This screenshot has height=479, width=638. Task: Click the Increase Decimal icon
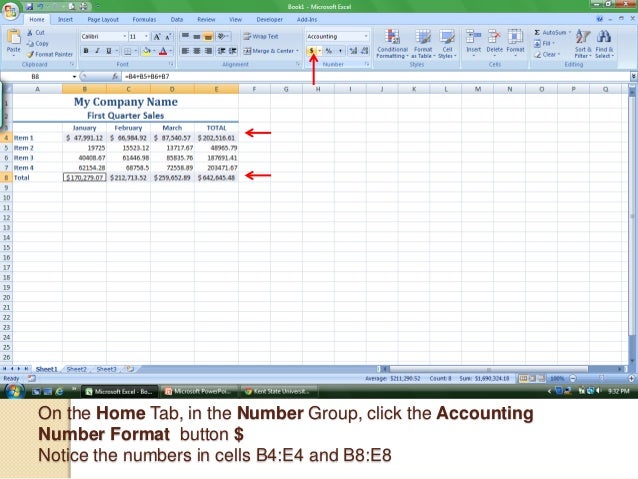click(353, 51)
